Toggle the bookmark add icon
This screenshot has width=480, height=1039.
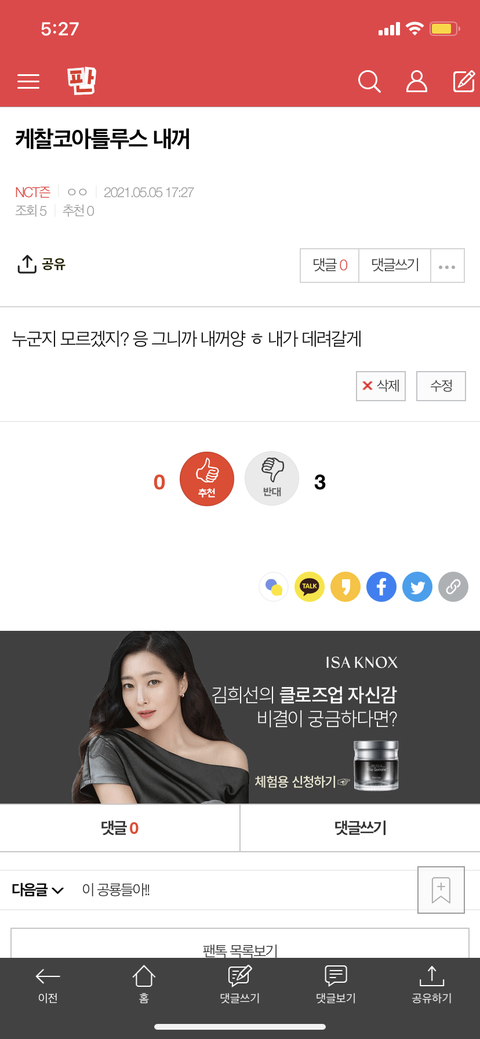click(441, 889)
